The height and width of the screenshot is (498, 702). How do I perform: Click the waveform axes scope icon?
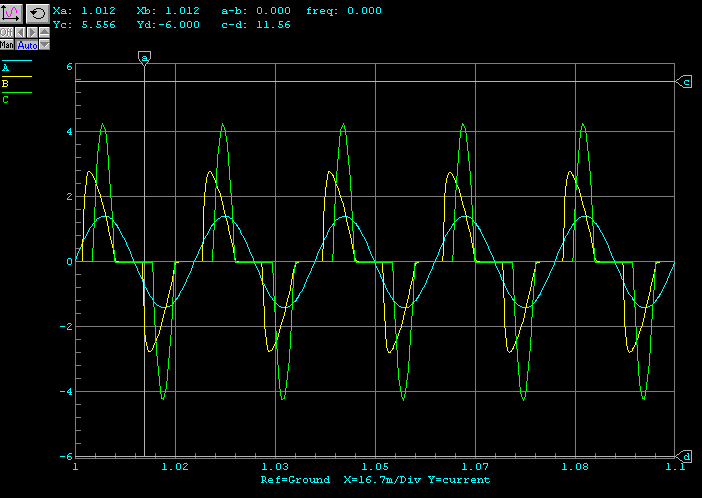pyautogui.click(x=12, y=13)
